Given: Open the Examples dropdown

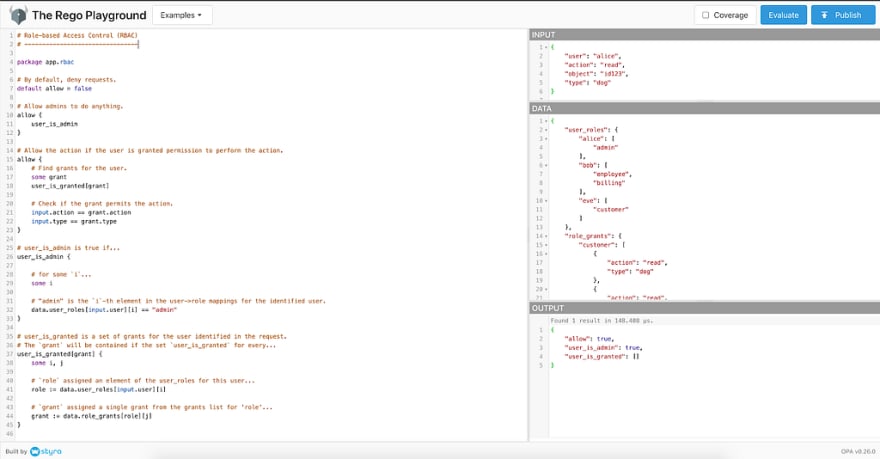Looking at the screenshot, I should 182,15.
